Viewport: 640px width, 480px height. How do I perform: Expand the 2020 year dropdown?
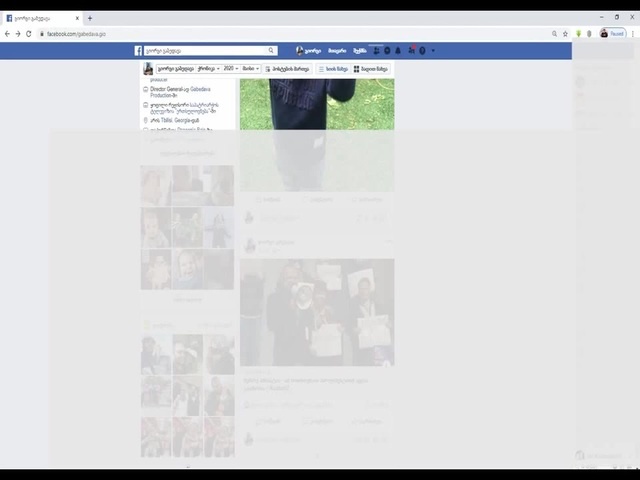[x=229, y=69]
